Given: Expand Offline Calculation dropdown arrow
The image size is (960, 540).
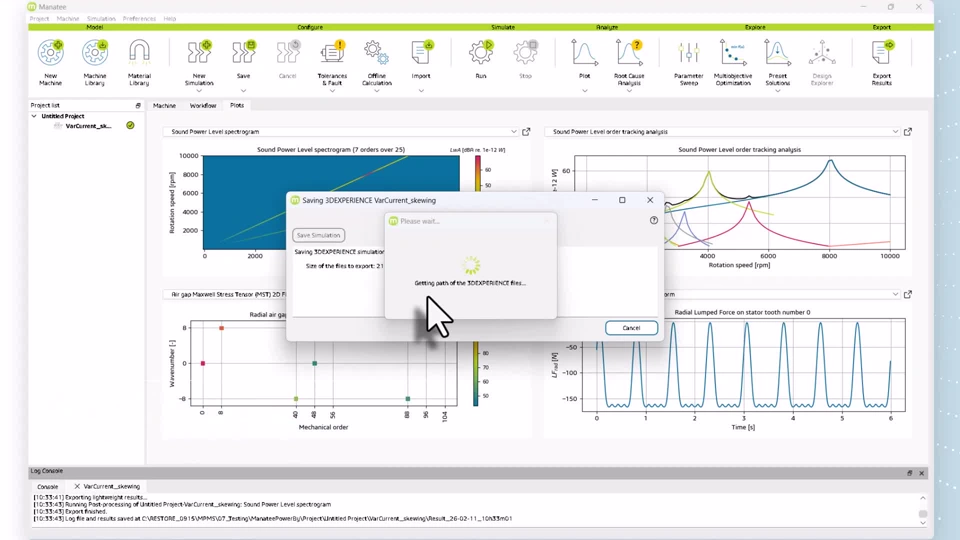Looking at the screenshot, I should (377, 91).
